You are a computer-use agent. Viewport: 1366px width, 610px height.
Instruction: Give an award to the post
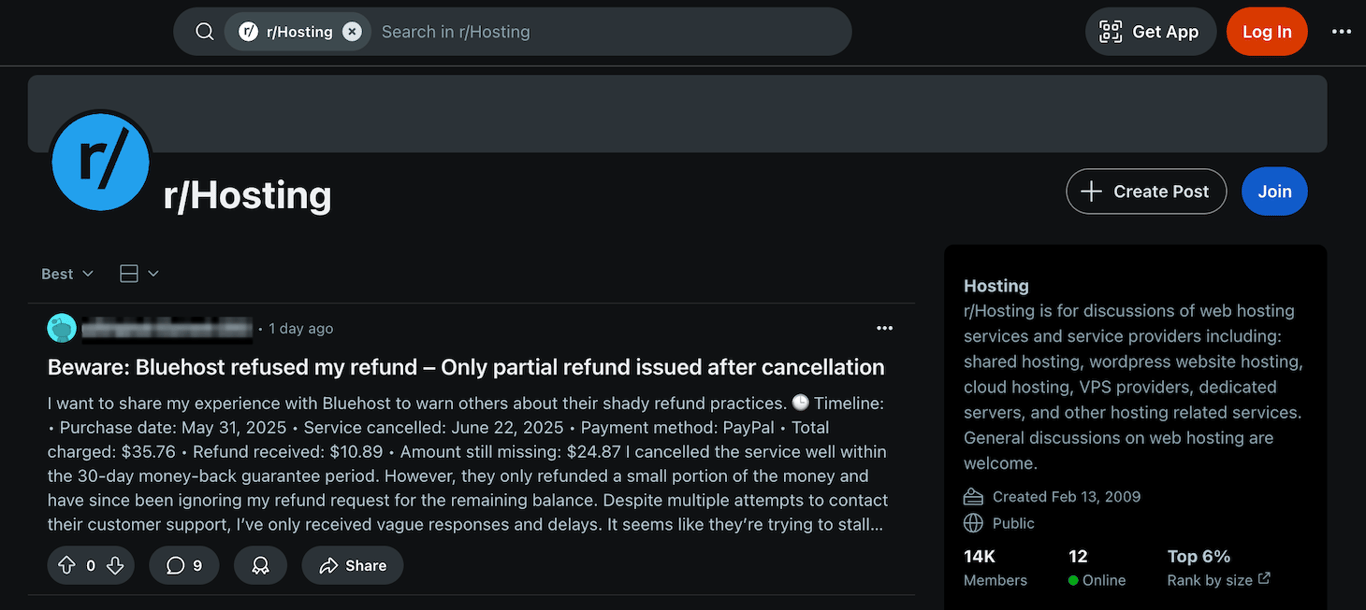[x=260, y=566]
